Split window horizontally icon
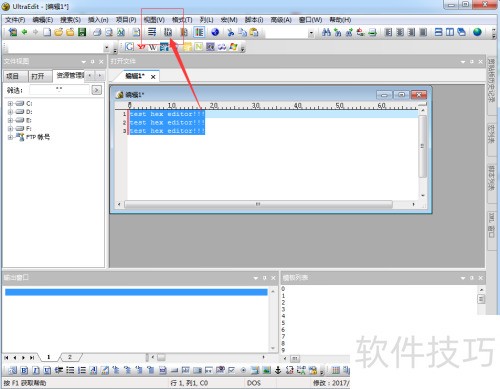Image resolution: width=500 pixels, height=389 pixels. point(439,32)
